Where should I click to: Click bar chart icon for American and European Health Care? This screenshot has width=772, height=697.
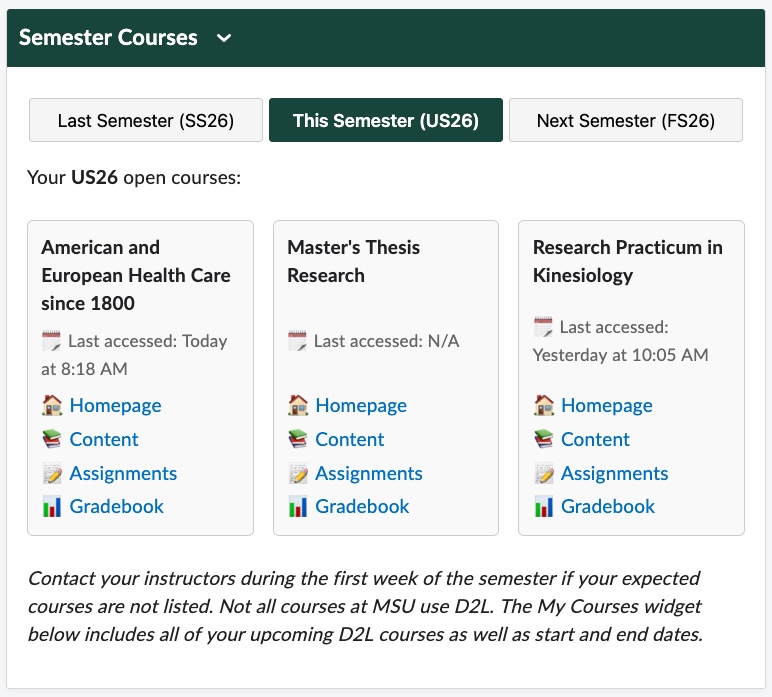click(52, 507)
